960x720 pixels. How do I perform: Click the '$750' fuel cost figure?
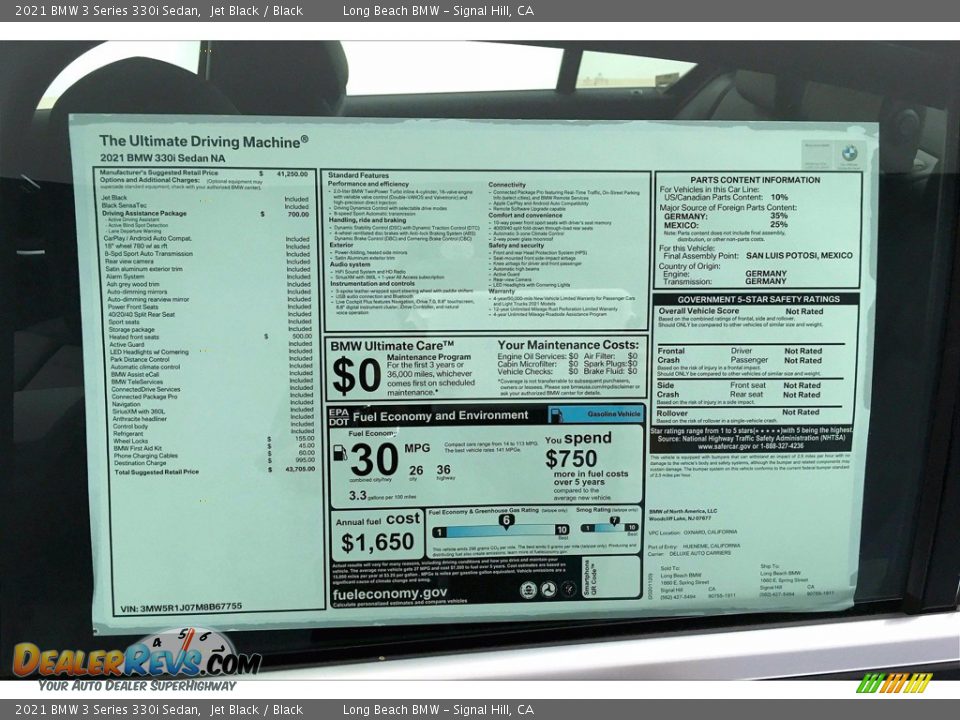[571, 459]
